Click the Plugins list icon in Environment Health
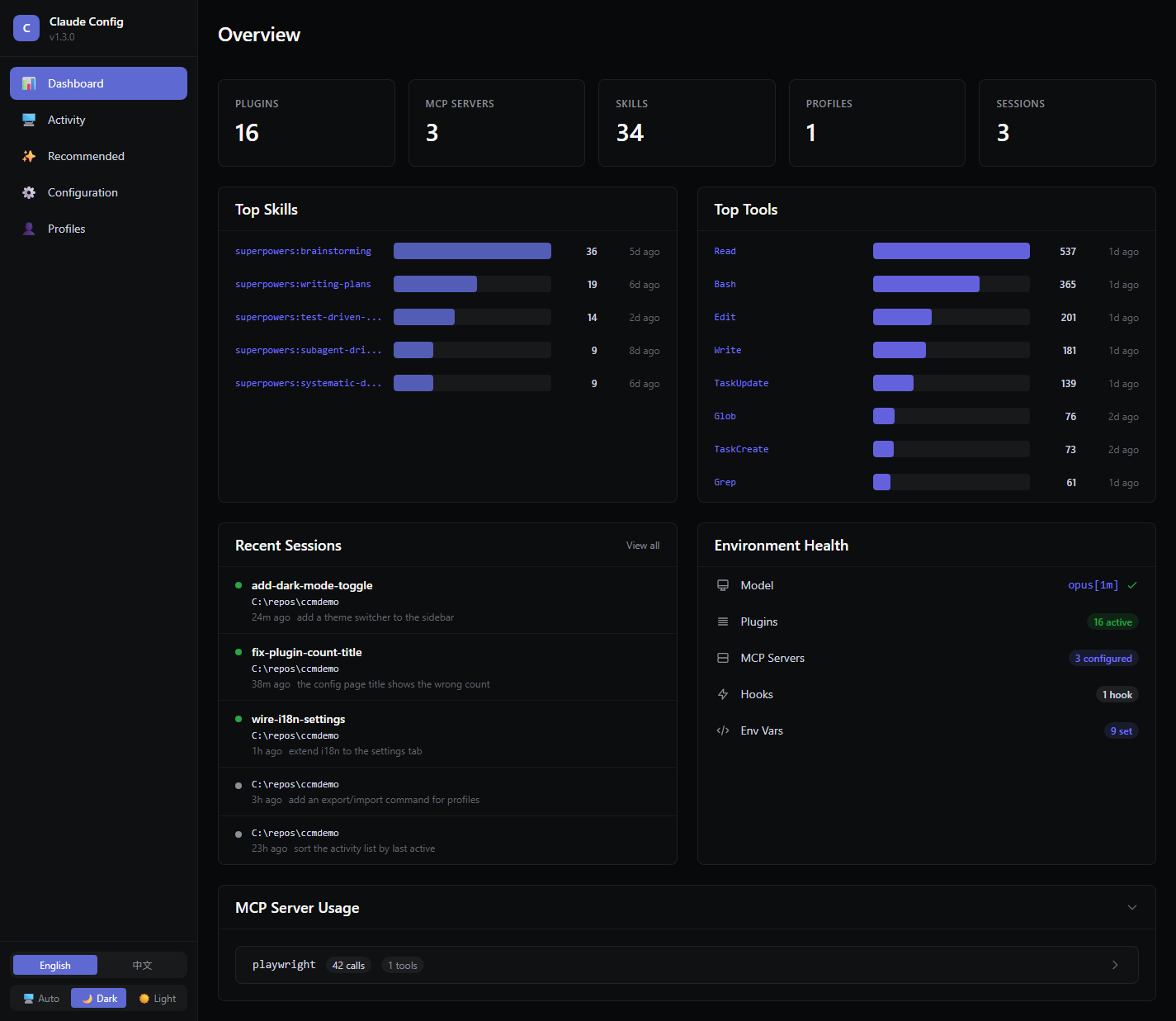 click(x=723, y=622)
